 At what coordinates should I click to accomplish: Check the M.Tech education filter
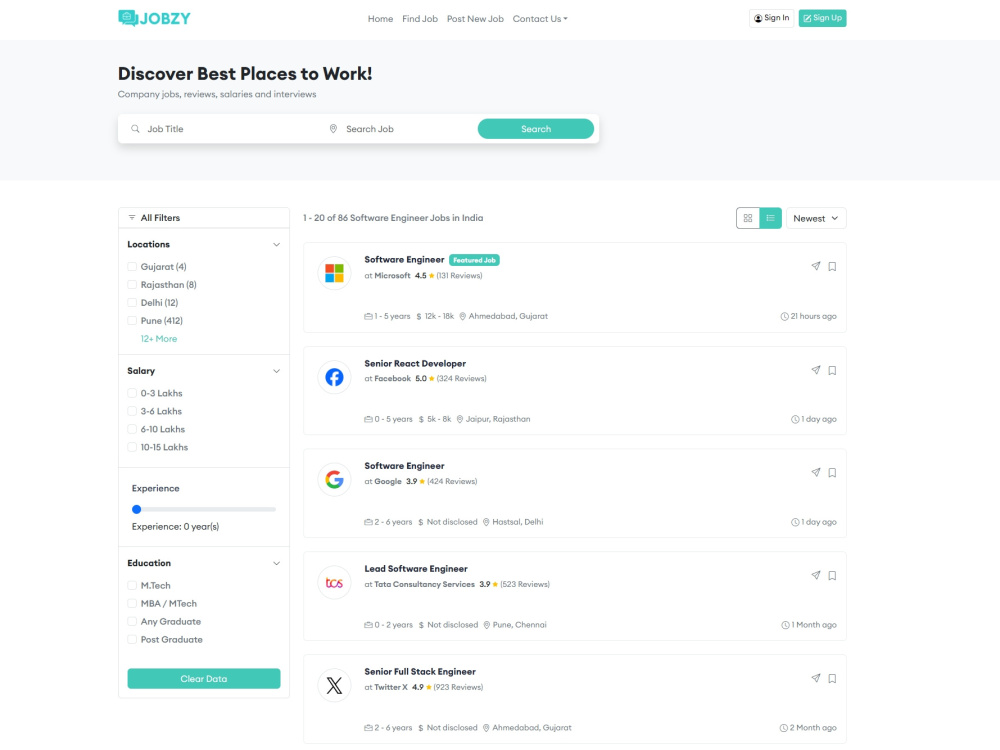132,585
